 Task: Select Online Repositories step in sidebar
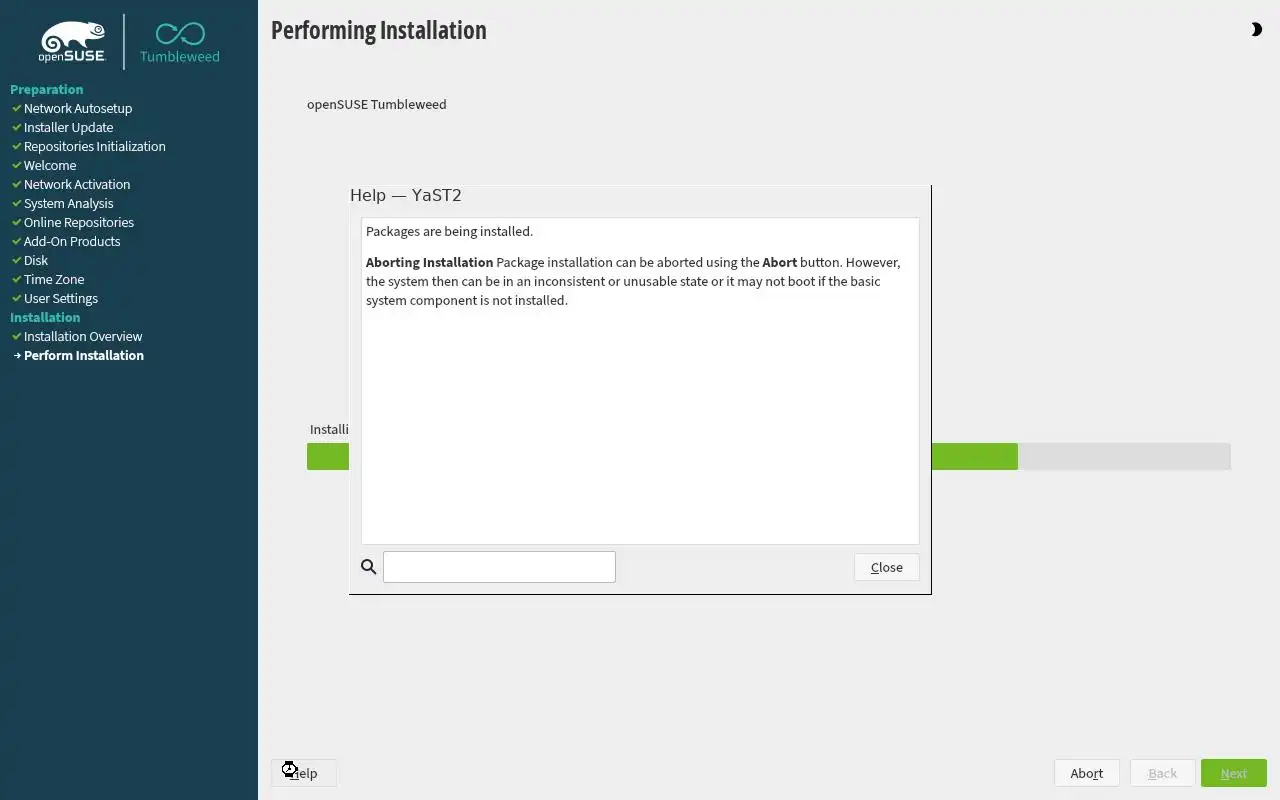pos(79,222)
